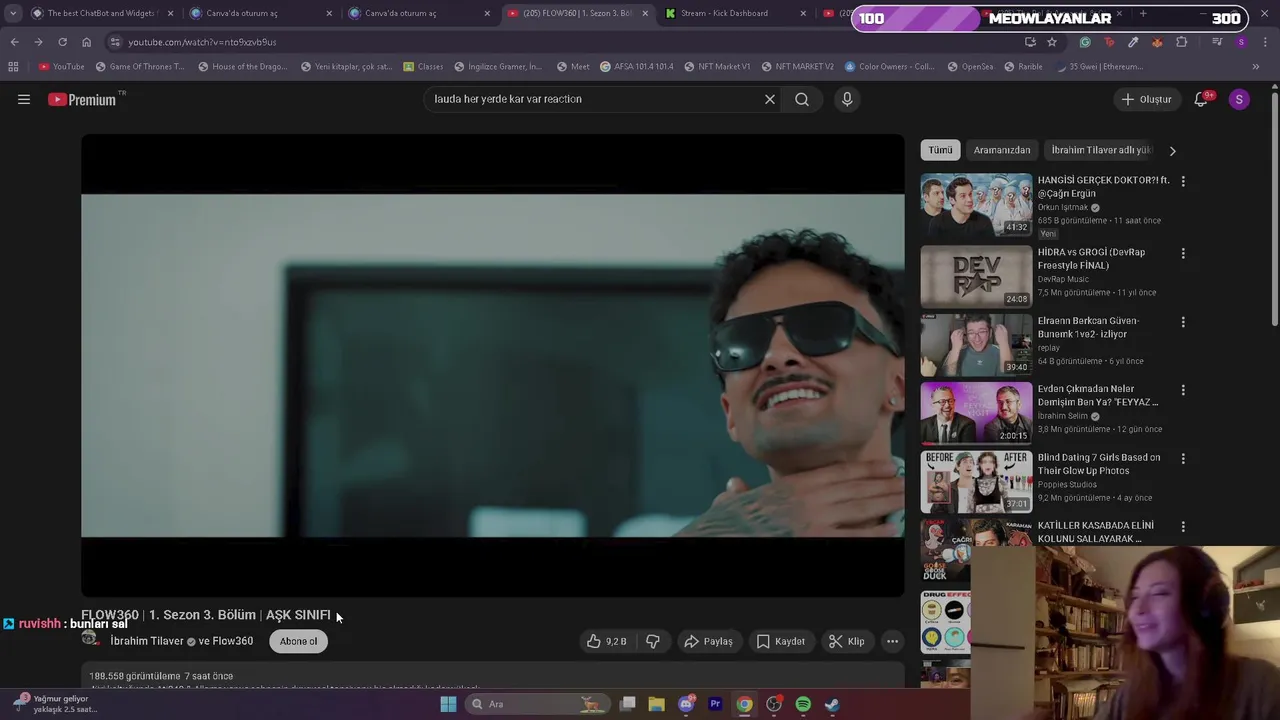Dislike the video with thumbs down

coord(653,641)
